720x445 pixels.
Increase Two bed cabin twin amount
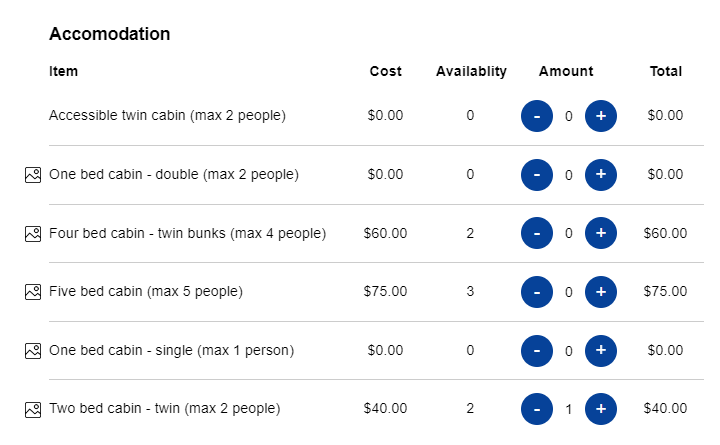click(600, 409)
